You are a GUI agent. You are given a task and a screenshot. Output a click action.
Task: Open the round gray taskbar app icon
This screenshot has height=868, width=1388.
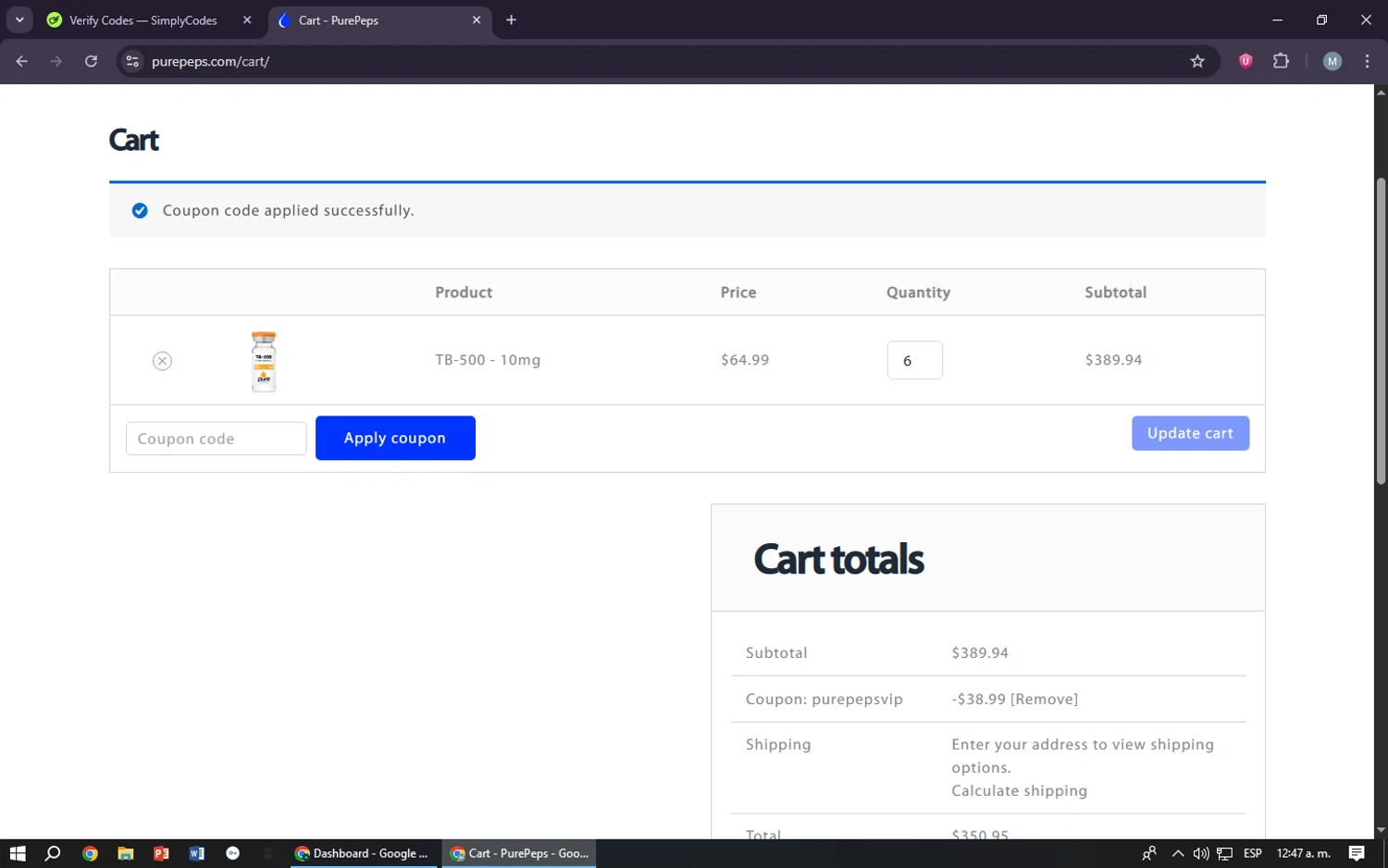232,853
